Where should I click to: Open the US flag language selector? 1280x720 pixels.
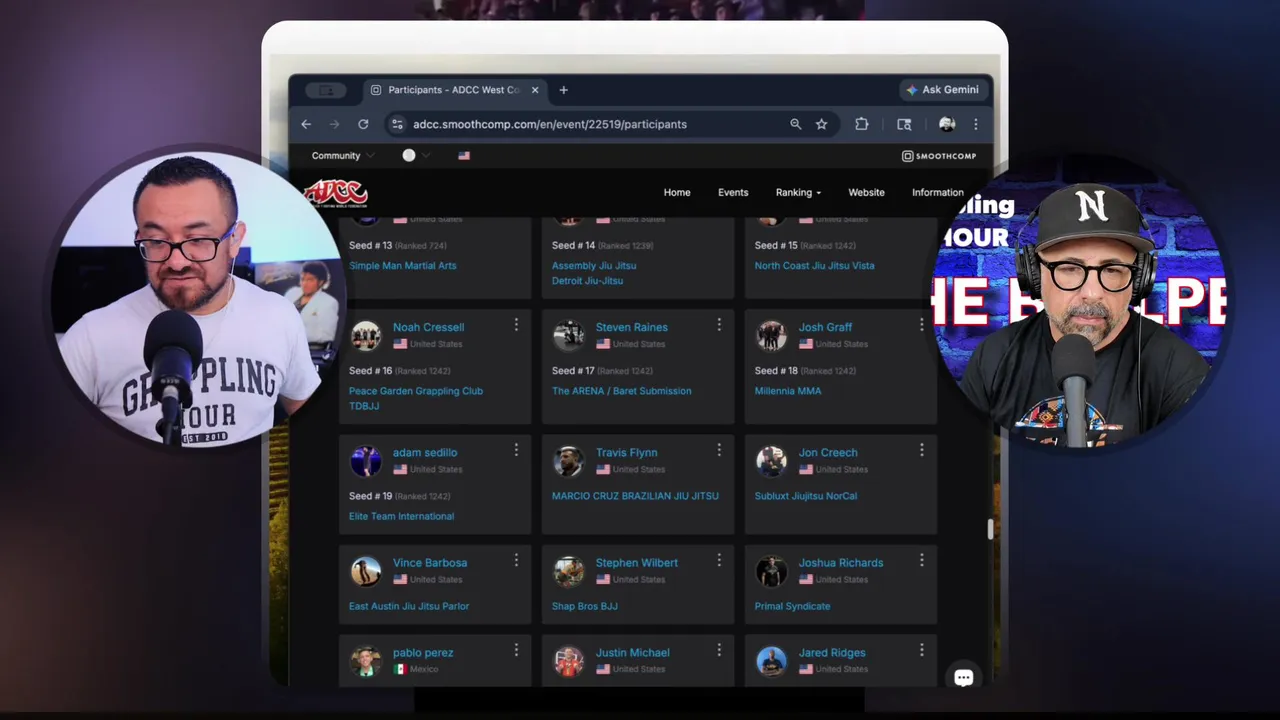pos(464,156)
